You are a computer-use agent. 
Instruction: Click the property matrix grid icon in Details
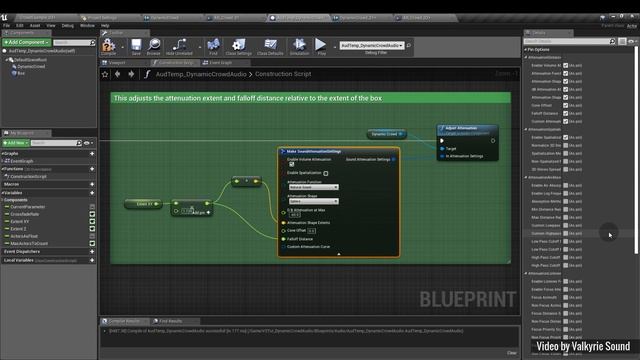pyautogui.click(x=622, y=41)
